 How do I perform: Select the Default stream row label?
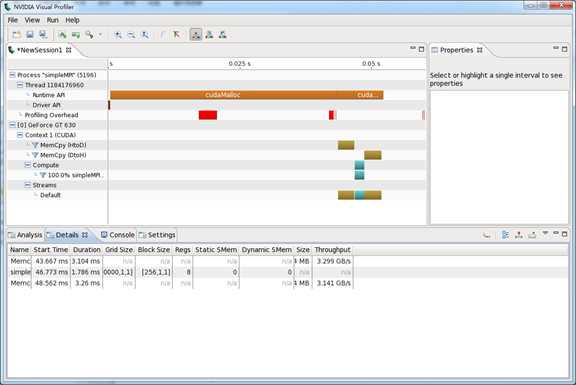(50, 195)
